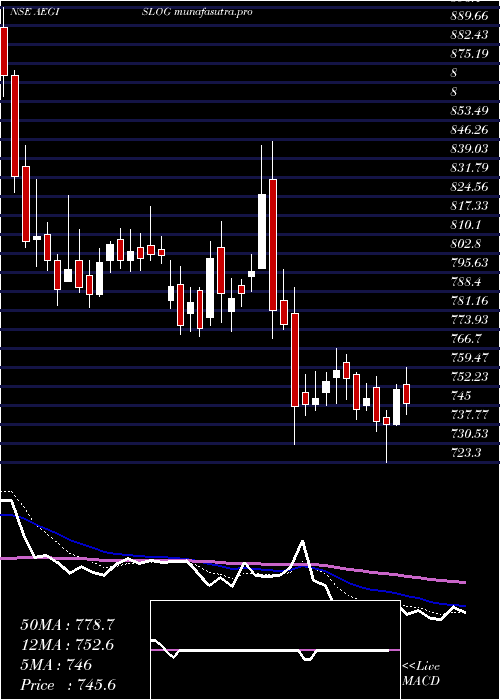This screenshot has width=500, height=700.
Task: Click the 759.47 price axis label
Action: tap(470, 358)
